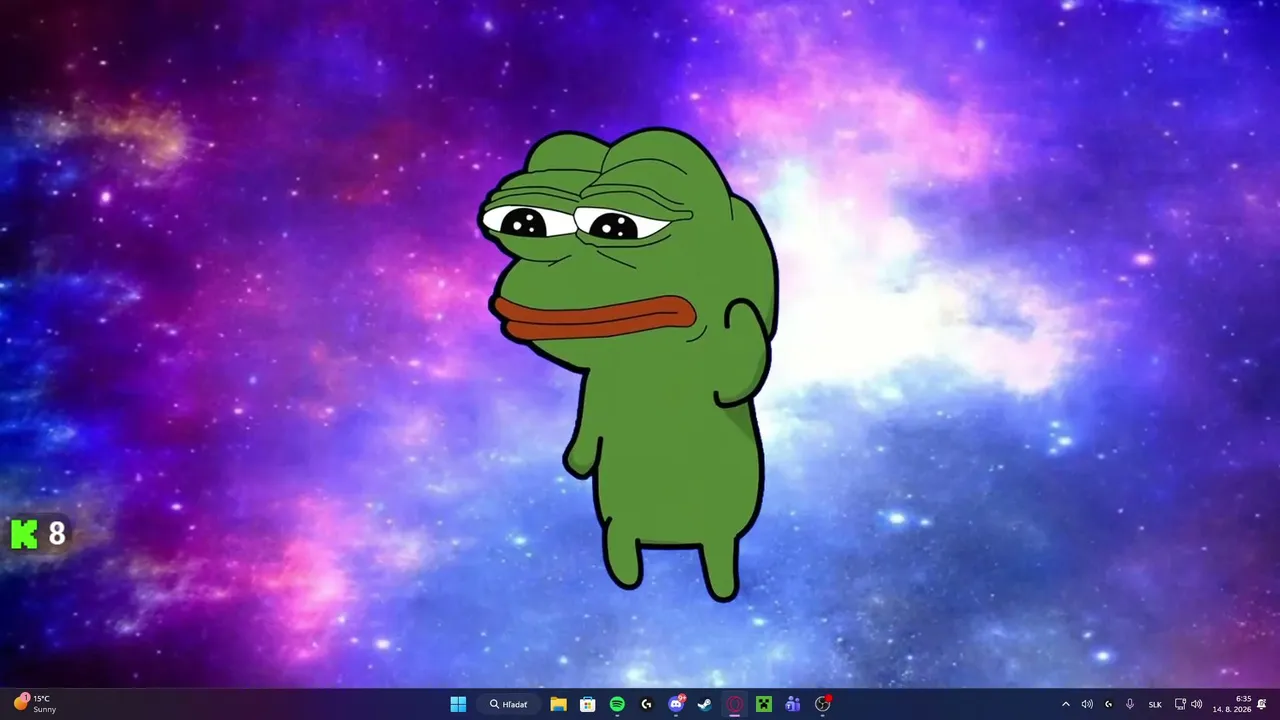Open the Logitech icon in the system tray

[1108, 704]
